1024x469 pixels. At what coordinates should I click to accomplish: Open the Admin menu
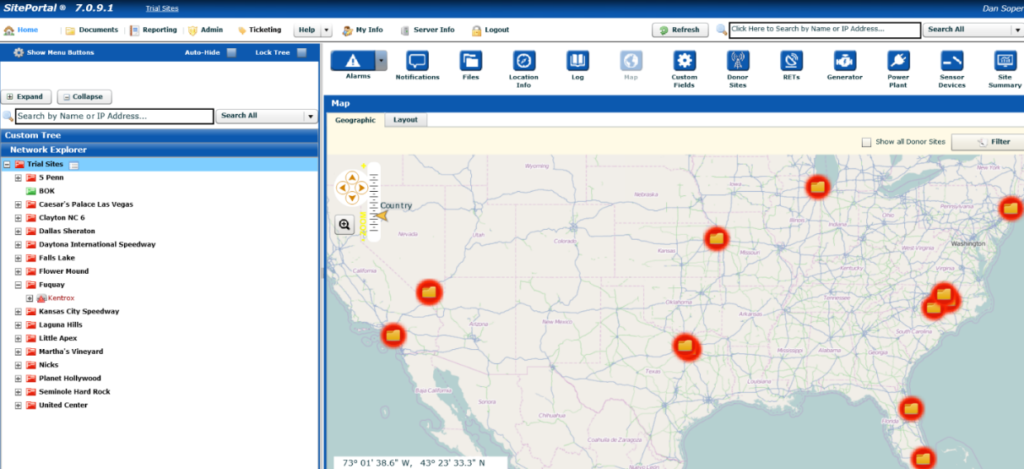(206, 30)
